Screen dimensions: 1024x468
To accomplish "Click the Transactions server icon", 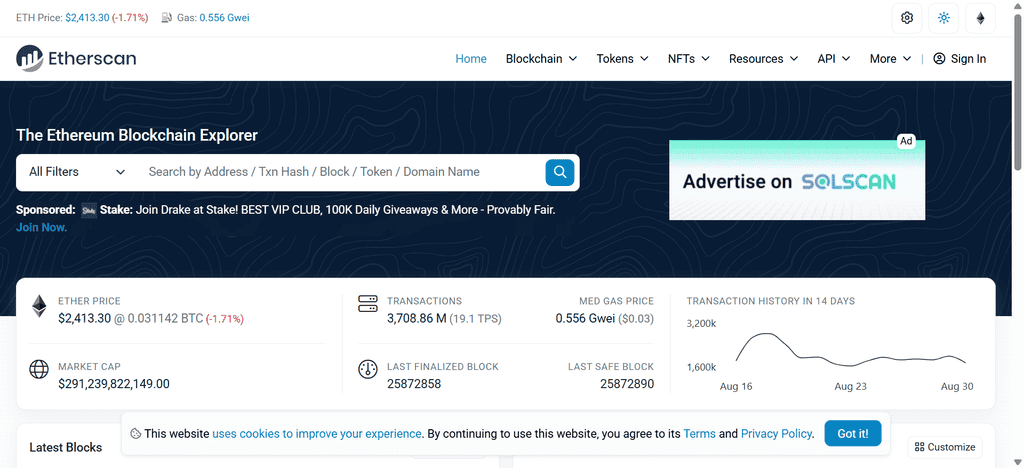I will point(368,304).
